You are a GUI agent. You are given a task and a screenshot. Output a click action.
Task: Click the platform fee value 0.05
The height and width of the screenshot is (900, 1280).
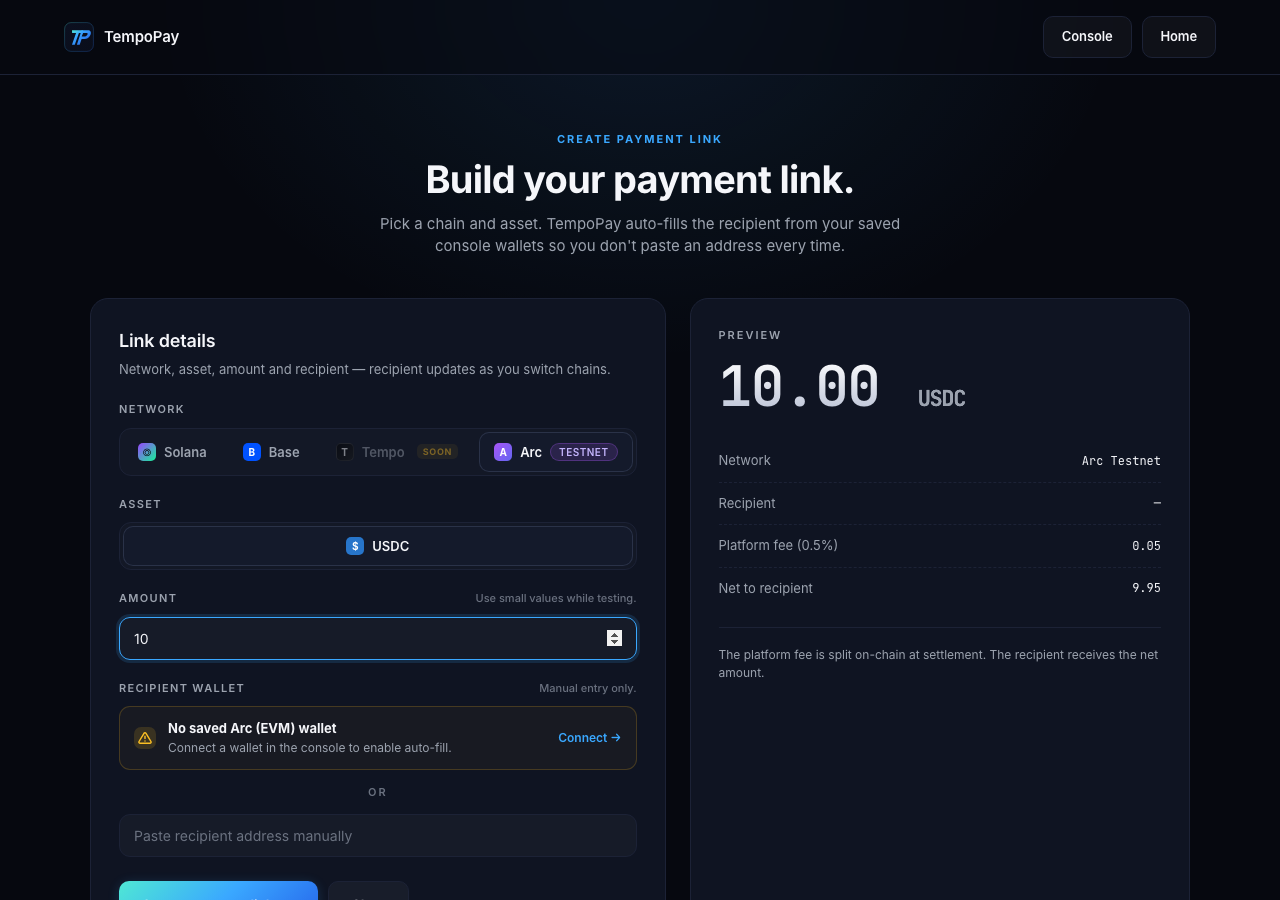click(x=1146, y=546)
